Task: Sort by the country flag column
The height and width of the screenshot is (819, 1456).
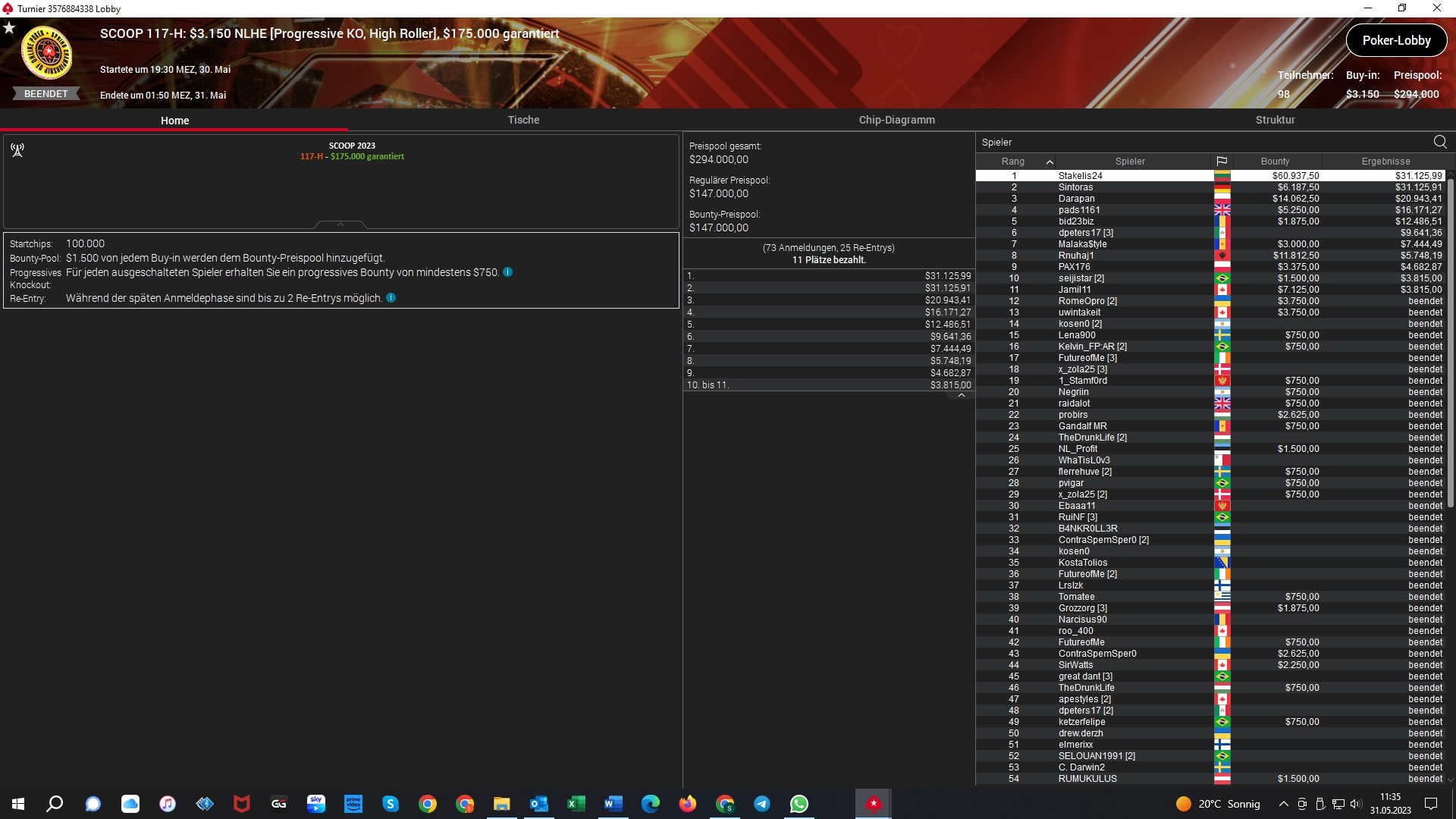Action: pyautogui.click(x=1222, y=162)
